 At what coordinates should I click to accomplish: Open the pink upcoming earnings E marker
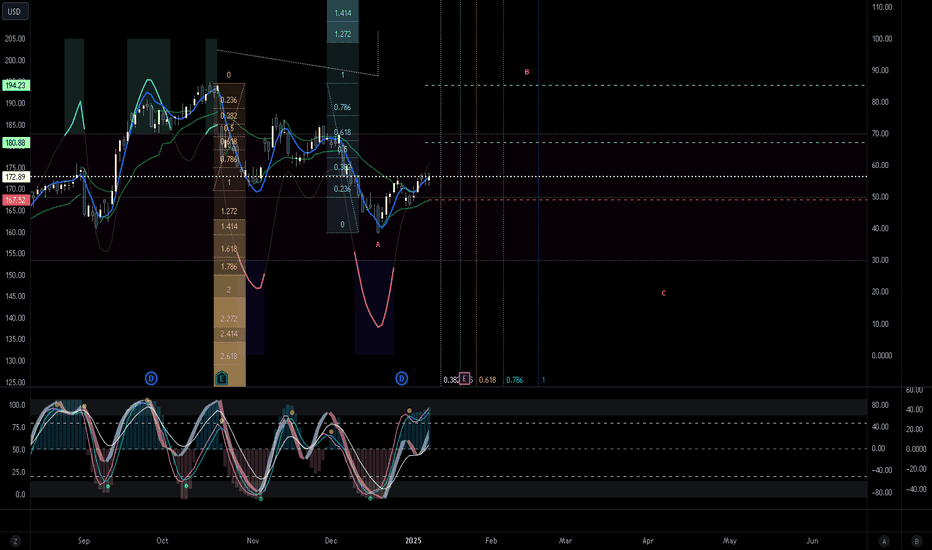pyautogui.click(x=464, y=379)
